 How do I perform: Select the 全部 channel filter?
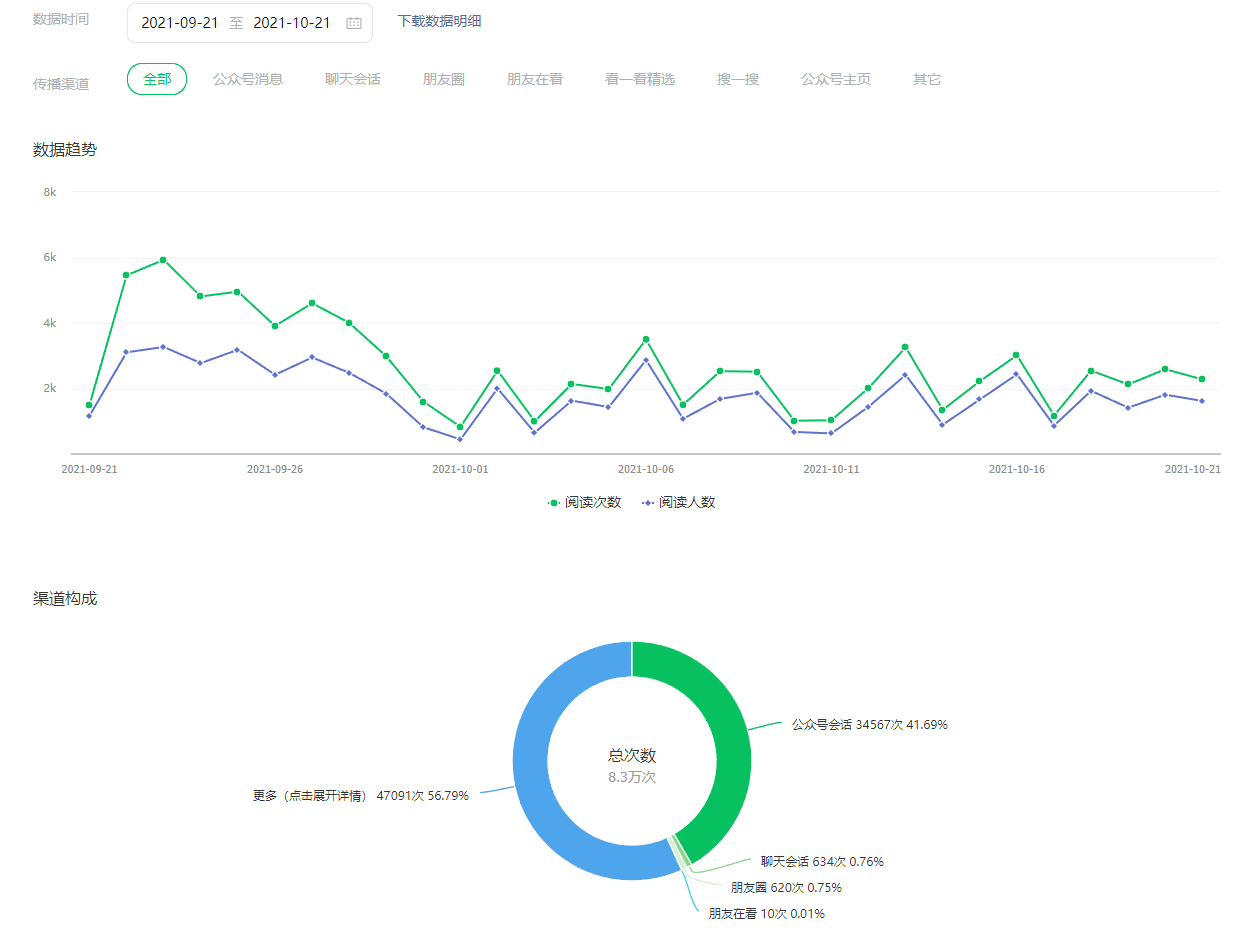[x=157, y=79]
